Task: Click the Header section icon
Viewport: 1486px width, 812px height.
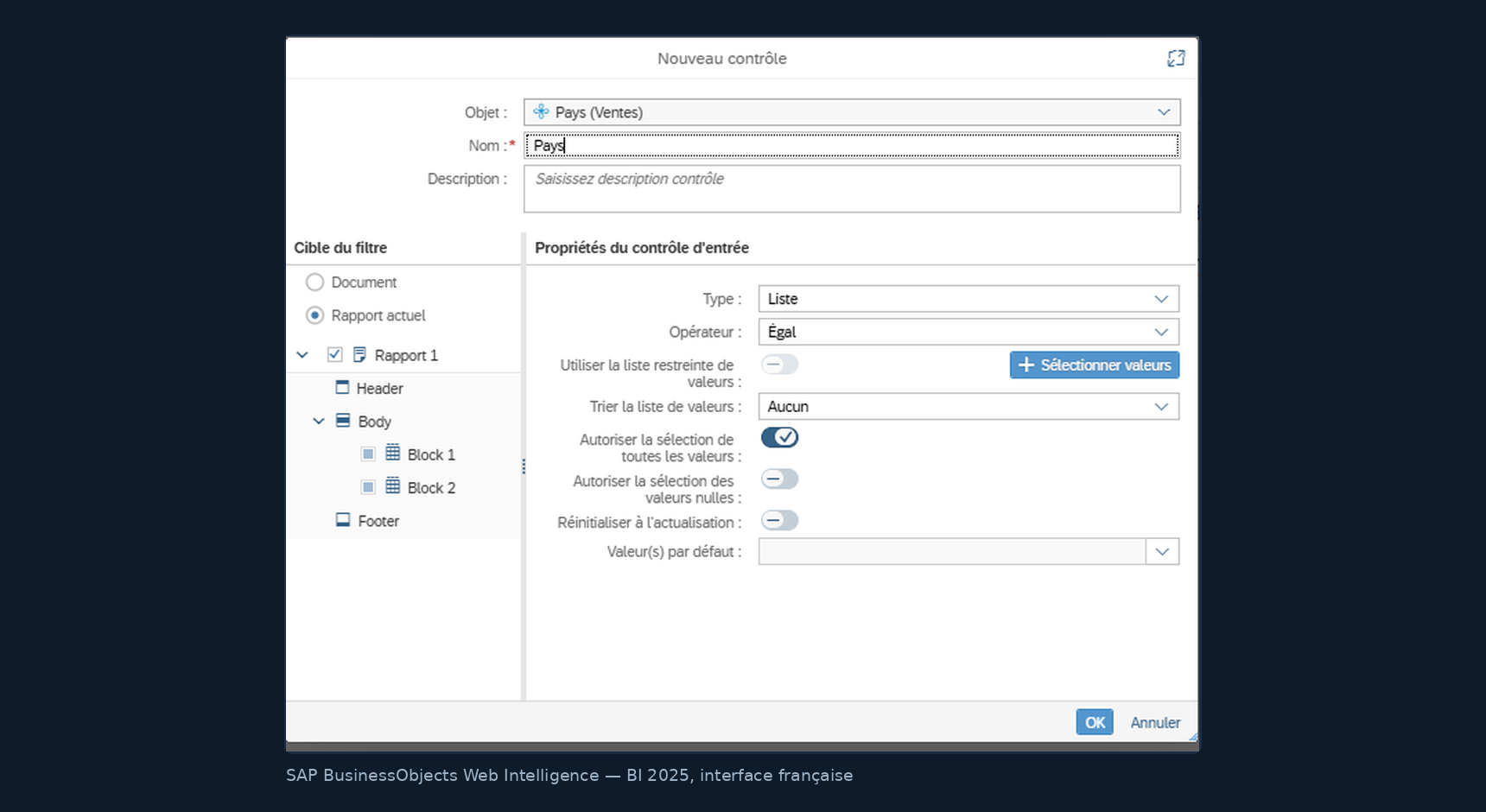Action: click(x=342, y=388)
